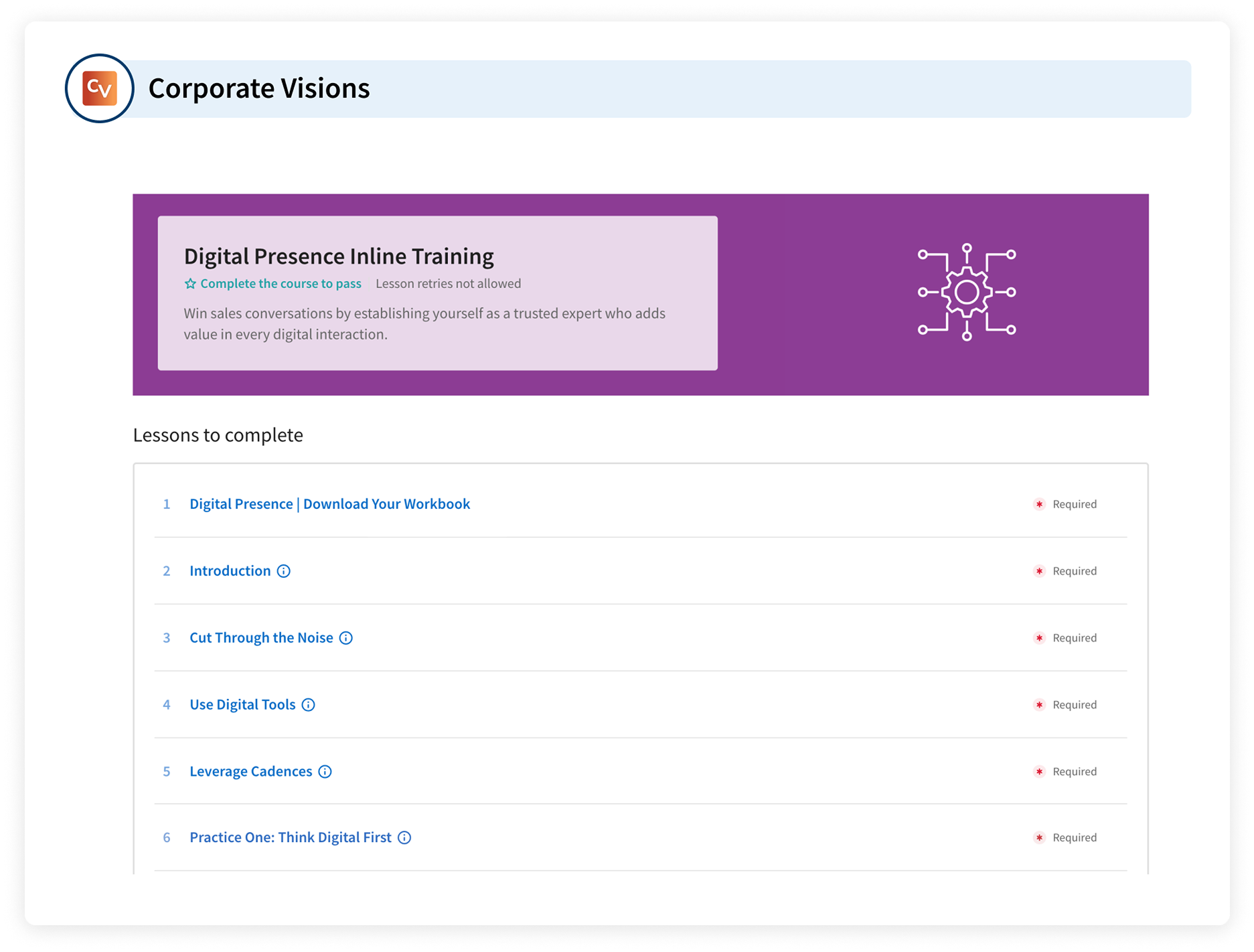Click red asterisk on Introduction row
Screen dimensions: 1254x952
pos(1039,571)
